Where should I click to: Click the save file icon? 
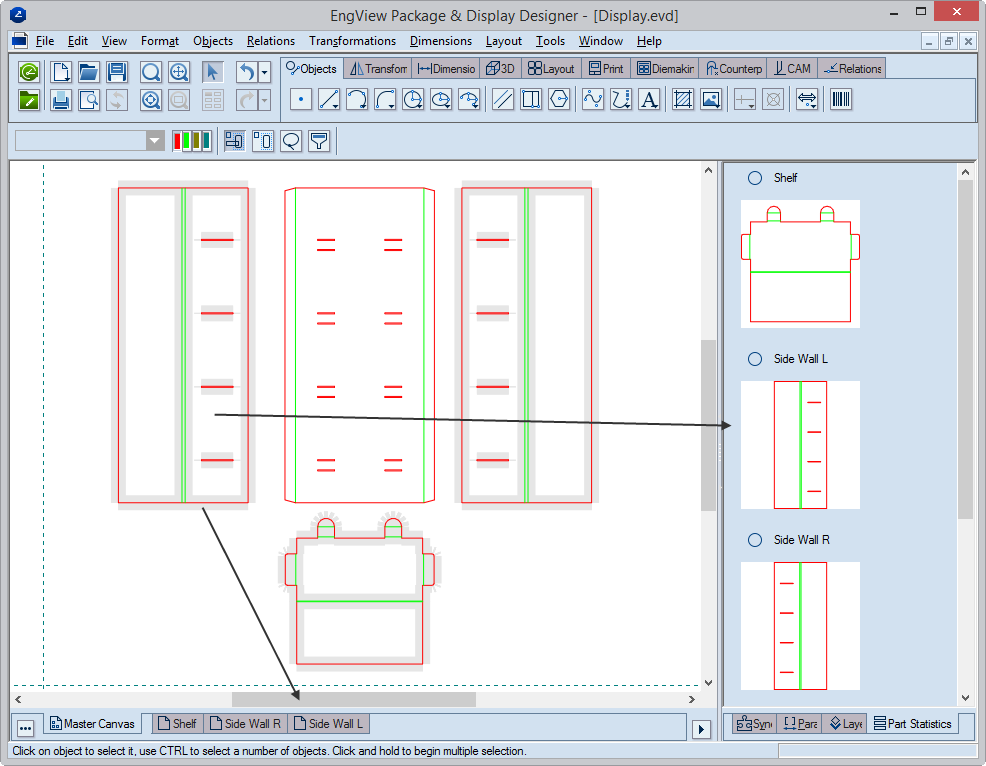(117, 72)
